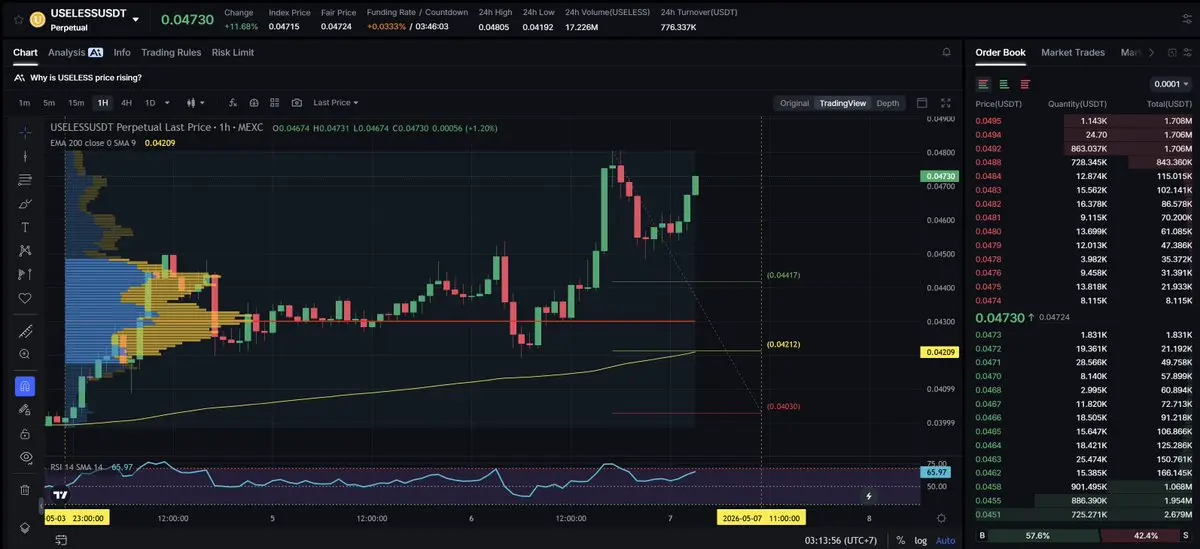
Task: Click the order book pop-out panel icon
Action: click(x=1172, y=52)
